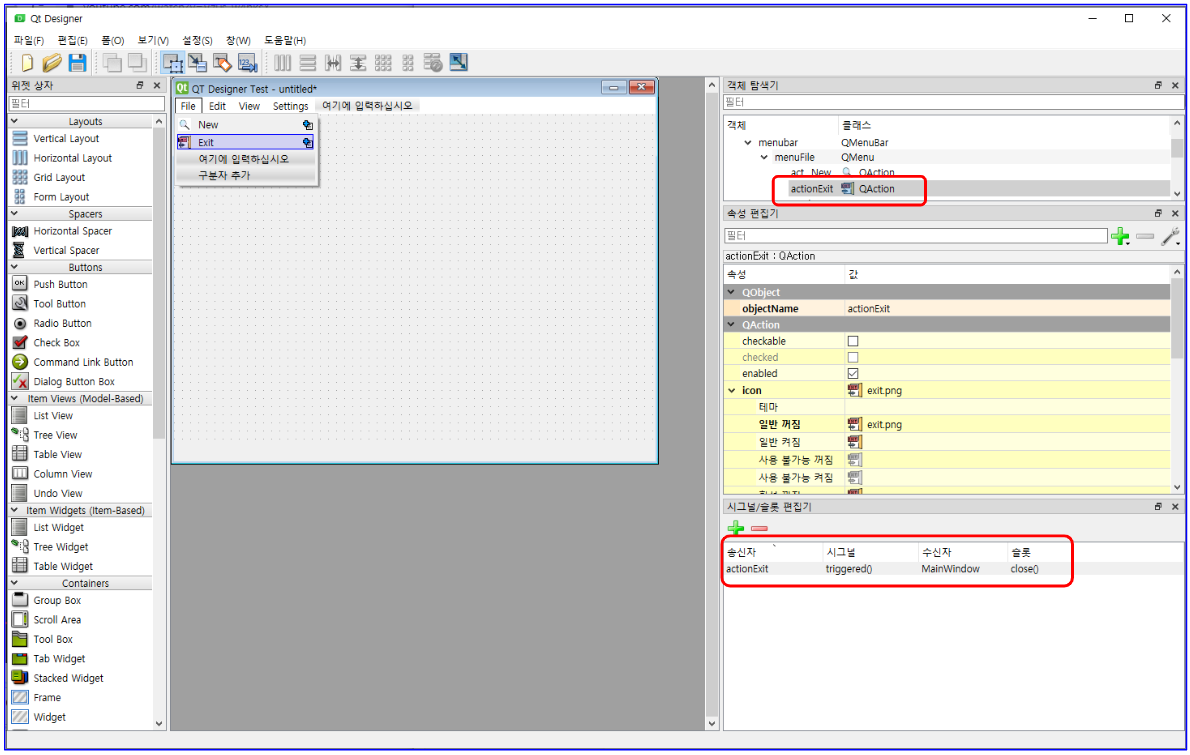
Task: Click the Lay Out Vertically toolbar icon
Action: (x=307, y=63)
